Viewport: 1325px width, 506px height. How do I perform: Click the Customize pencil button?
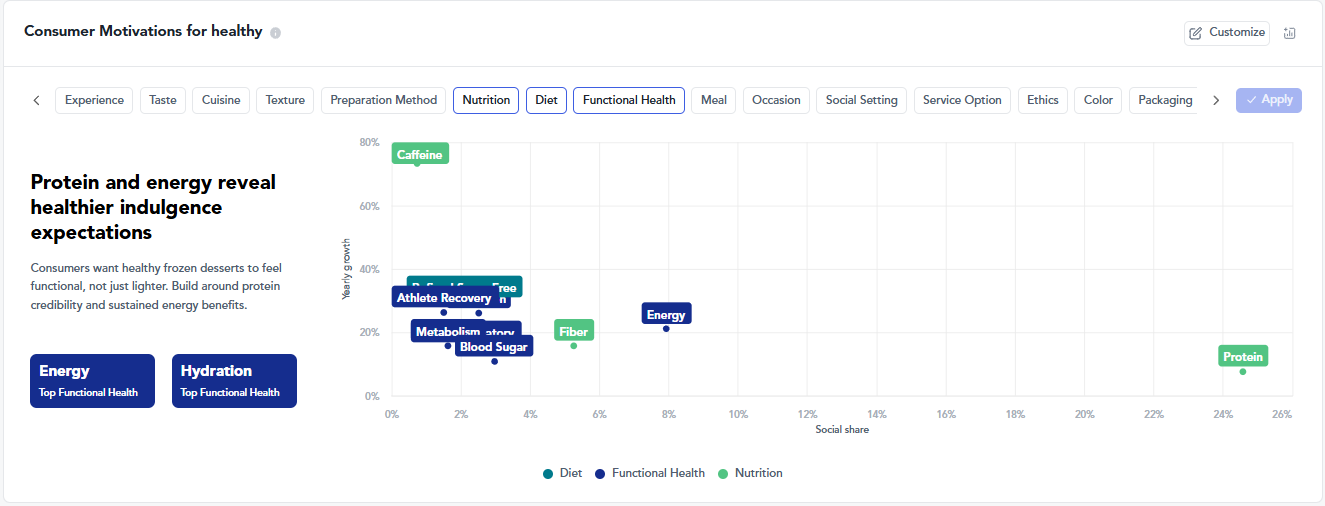pyautogui.click(x=1227, y=33)
